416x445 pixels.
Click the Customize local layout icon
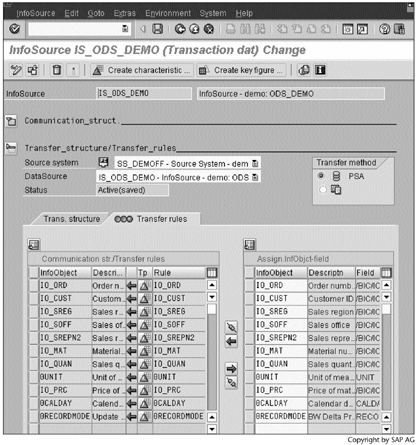coord(399,29)
